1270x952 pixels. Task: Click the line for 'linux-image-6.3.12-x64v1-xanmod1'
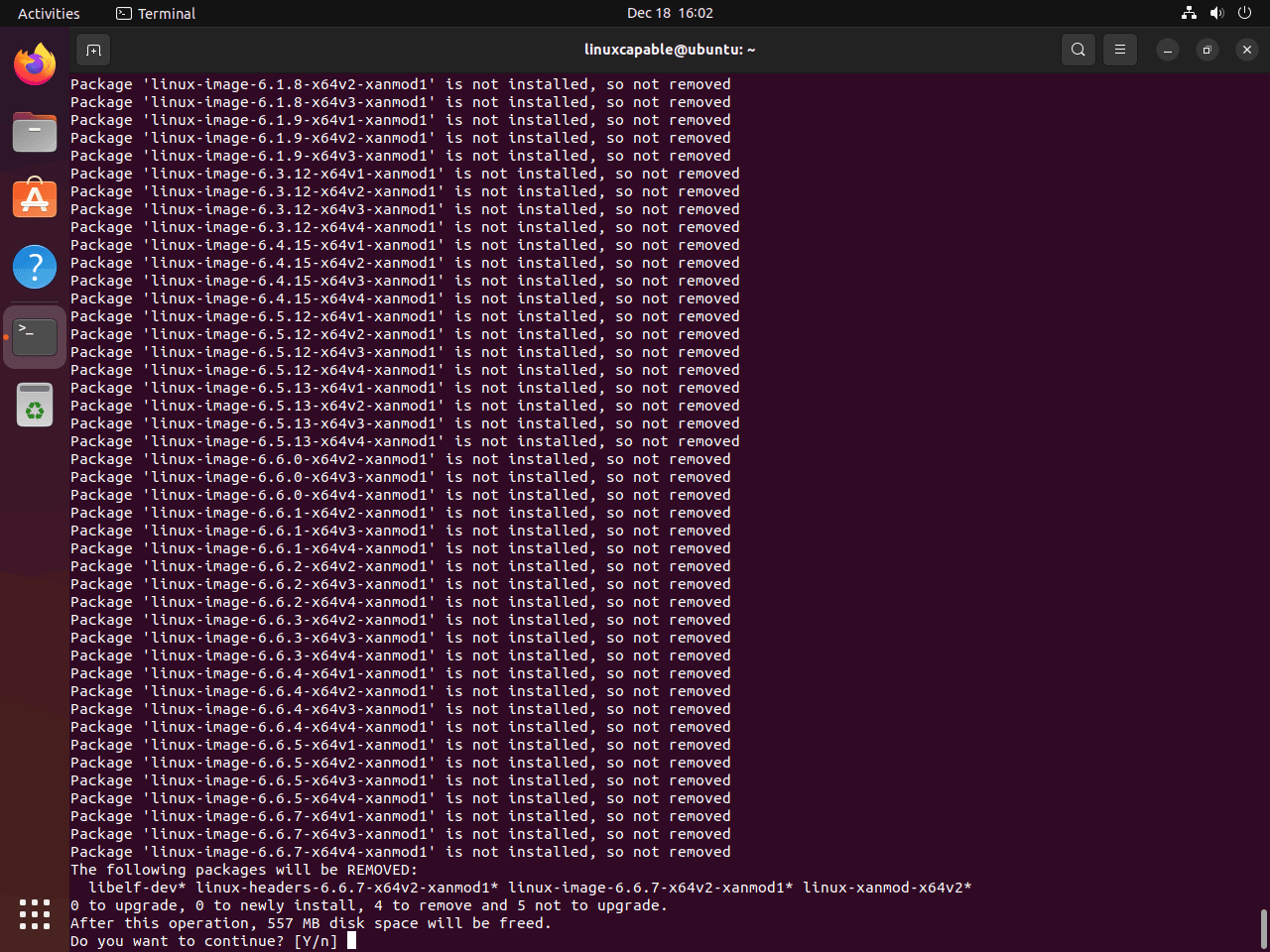tap(405, 174)
